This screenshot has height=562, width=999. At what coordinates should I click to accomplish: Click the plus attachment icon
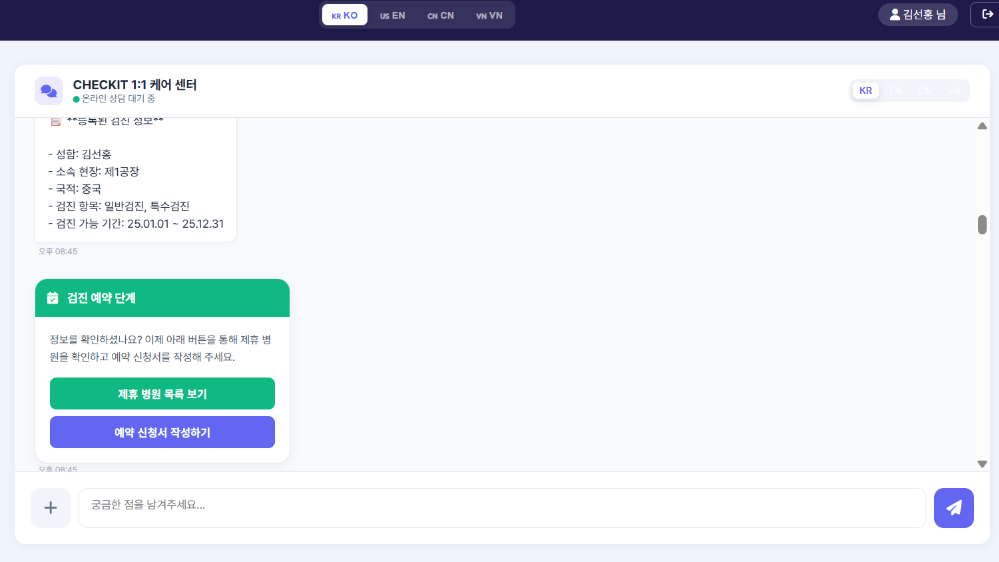51,508
